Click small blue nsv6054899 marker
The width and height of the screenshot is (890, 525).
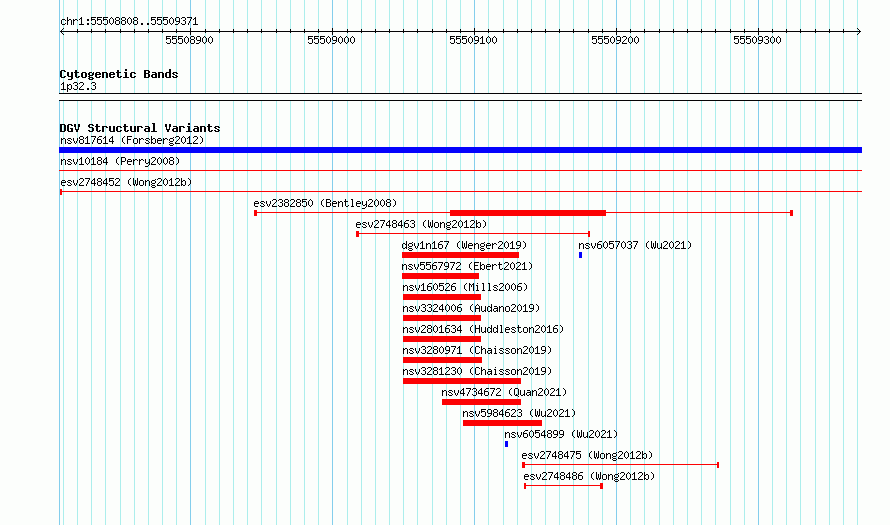tap(506, 444)
